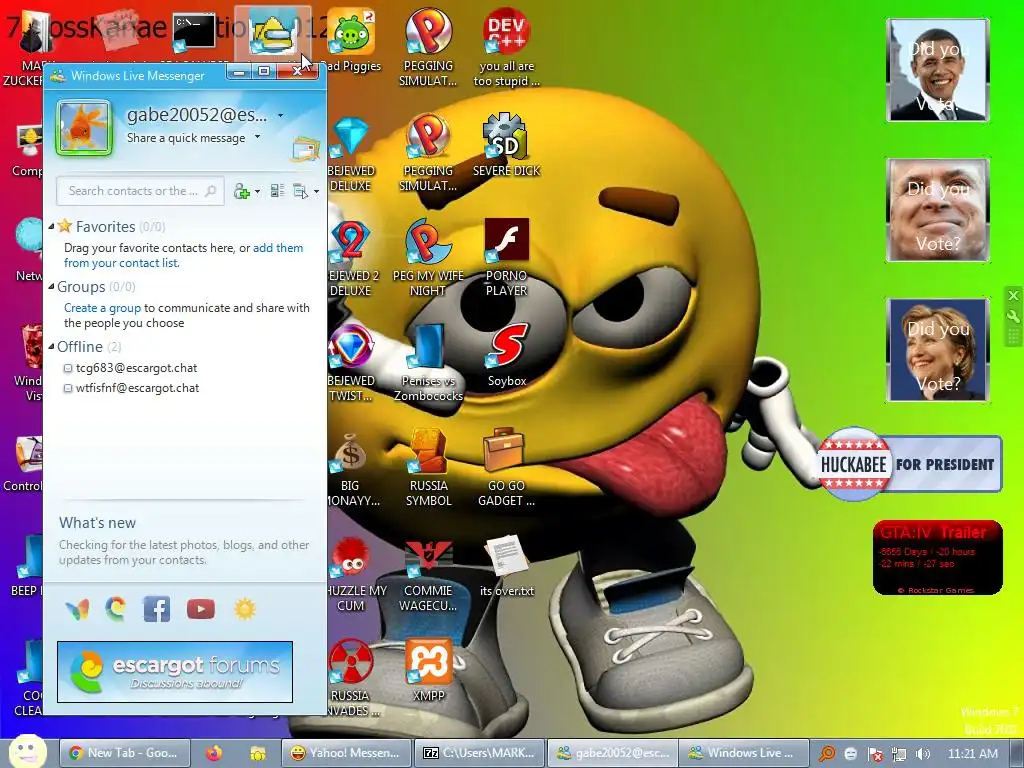The width and height of the screenshot is (1024, 768).
Task: Click the folder icon in the taskbar
Action: pos(258,753)
